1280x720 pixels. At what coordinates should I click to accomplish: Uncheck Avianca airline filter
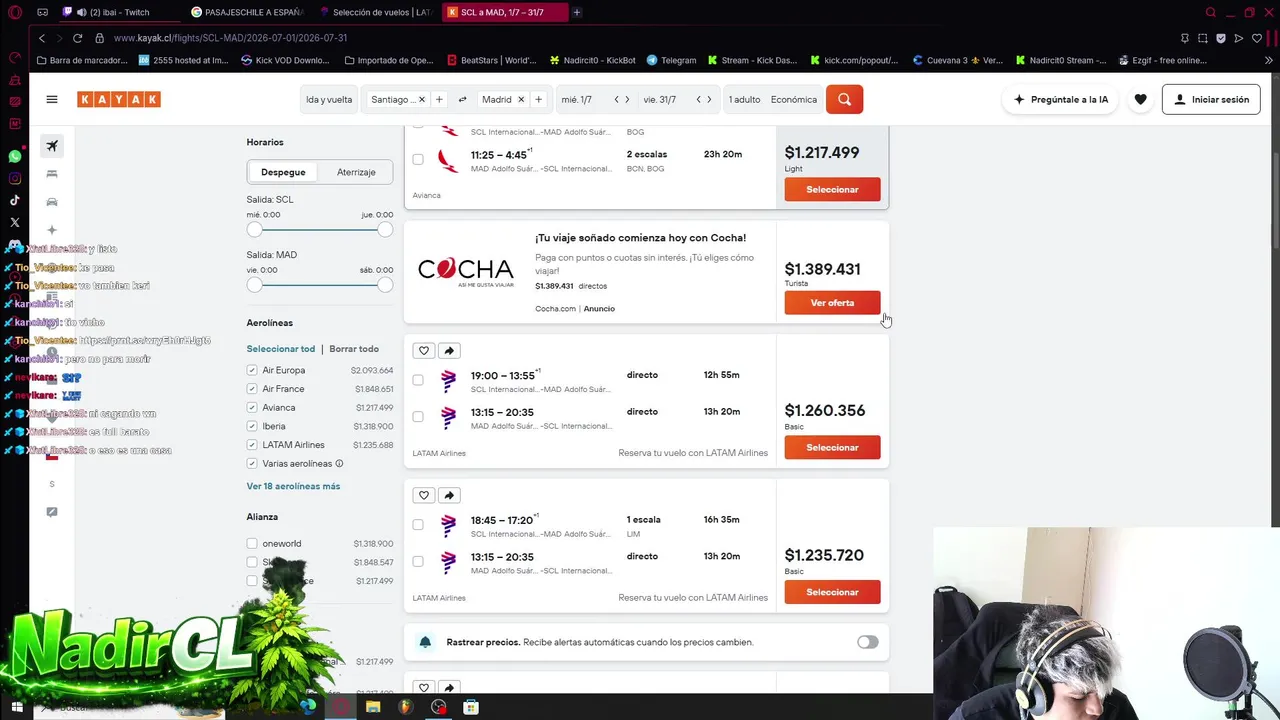tap(252, 407)
